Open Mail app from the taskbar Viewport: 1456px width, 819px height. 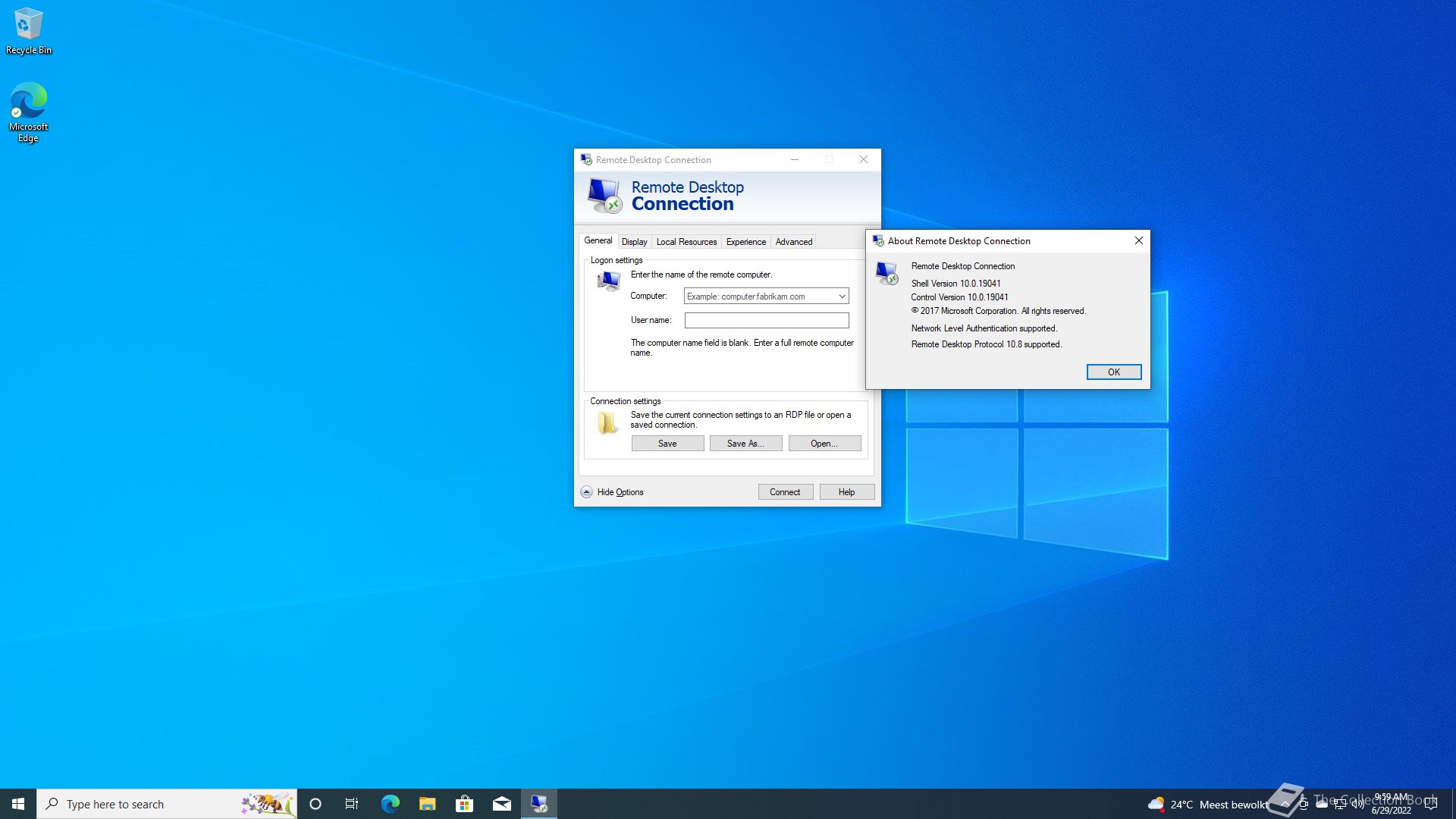click(501, 804)
